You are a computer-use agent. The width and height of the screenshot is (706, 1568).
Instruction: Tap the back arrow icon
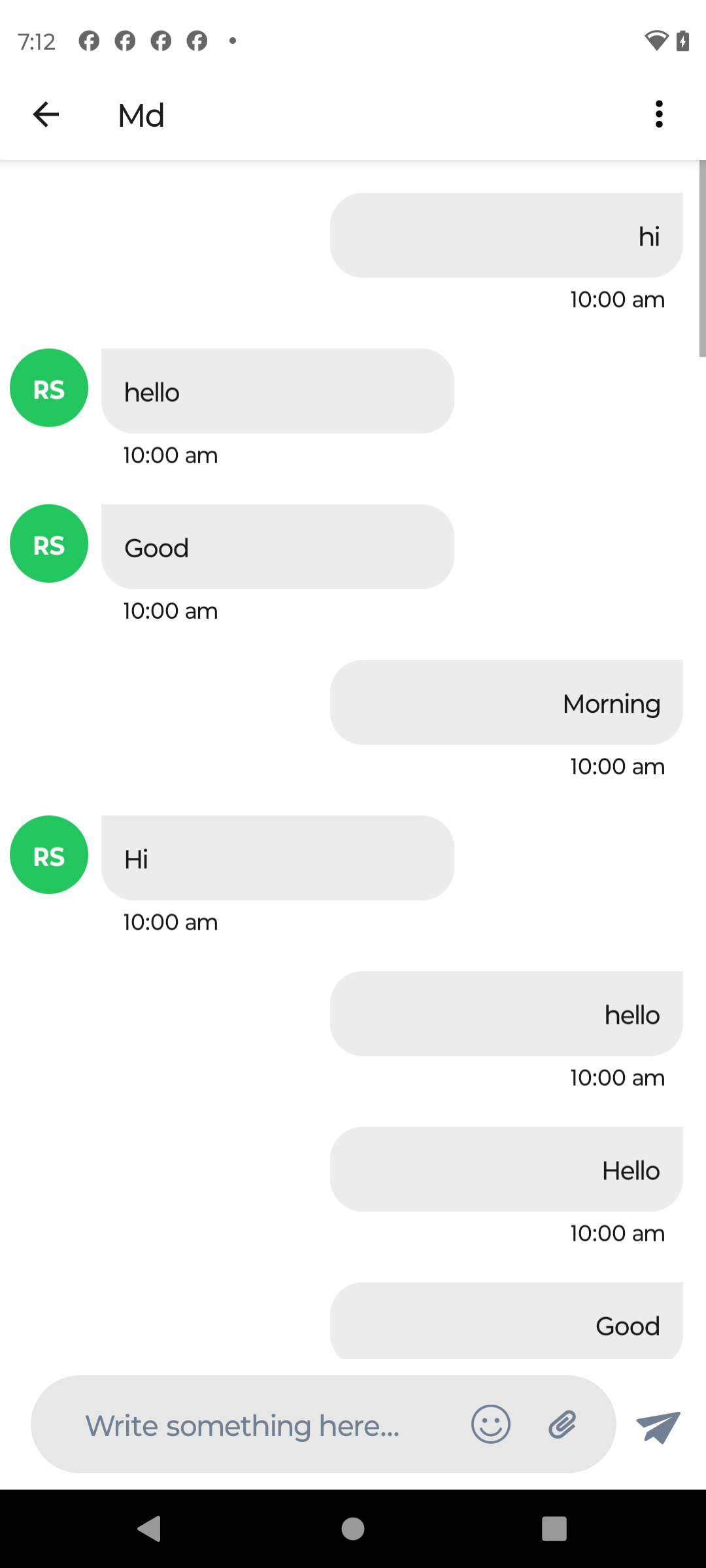click(x=46, y=114)
